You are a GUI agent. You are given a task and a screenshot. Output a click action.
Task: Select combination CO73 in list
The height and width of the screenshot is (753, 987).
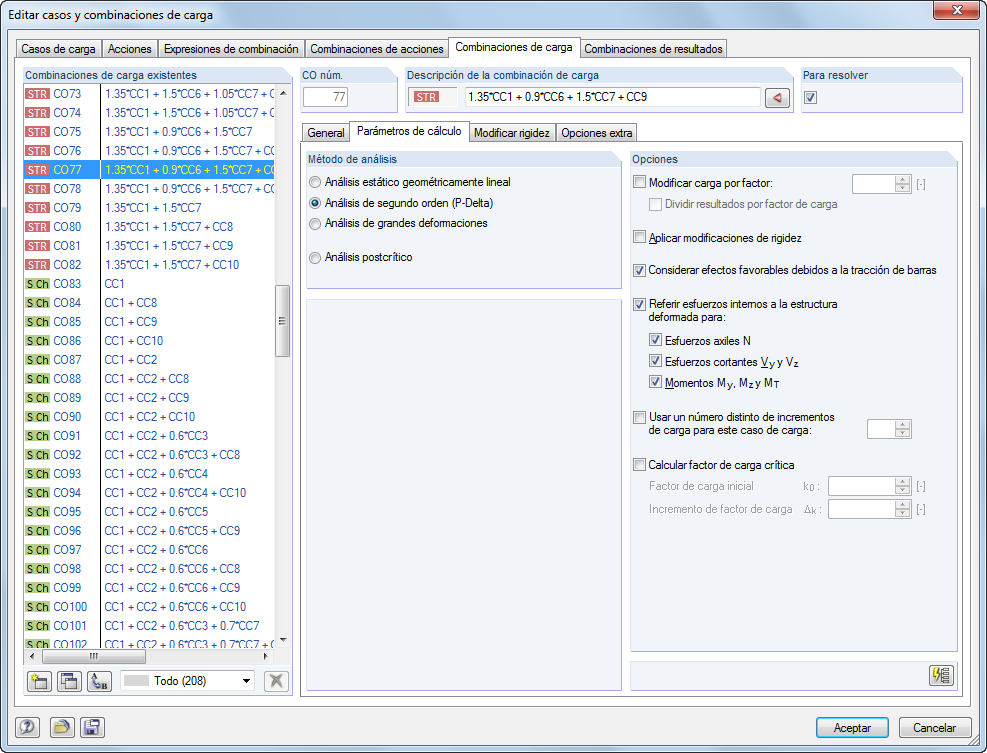149,94
